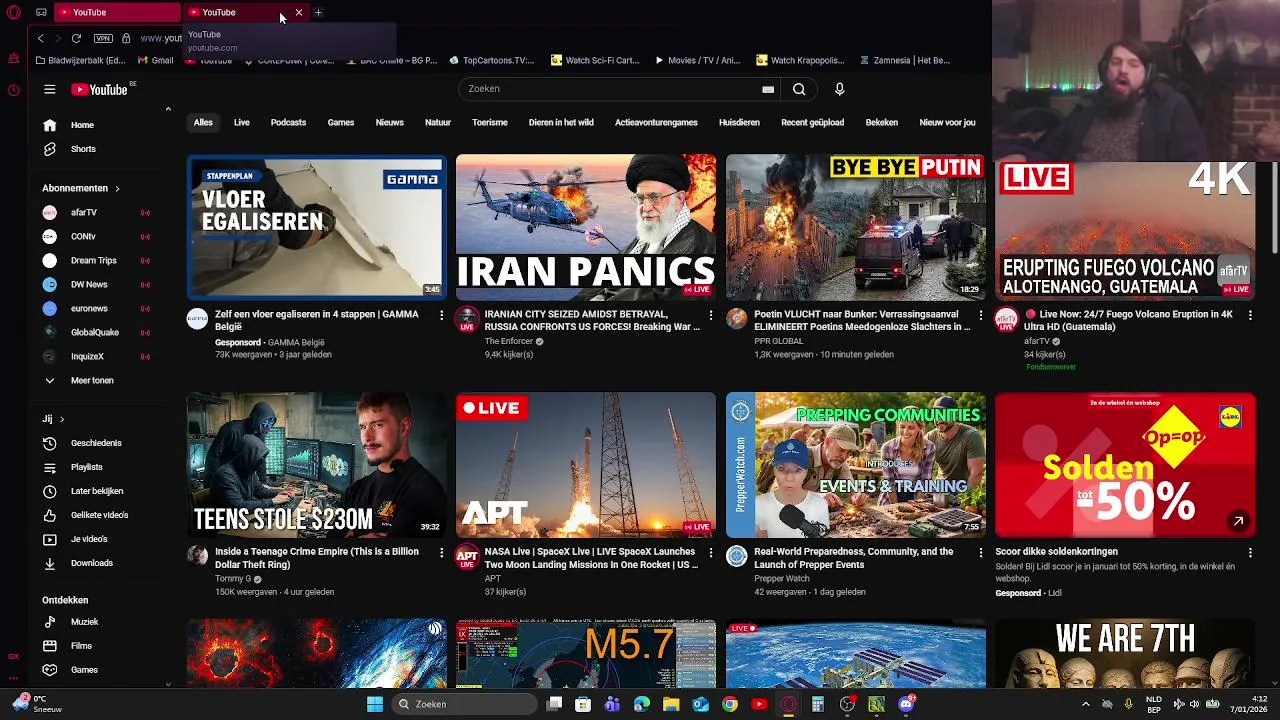The image size is (1280, 720).
Task: Open the on-screen keyboard icon in search box
Action: [x=768, y=89]
